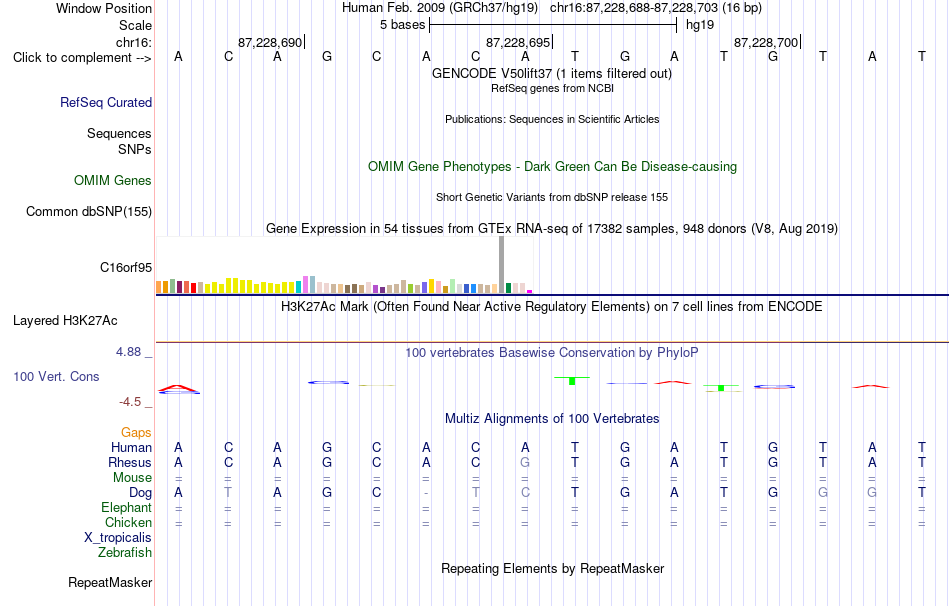Screen dimensions: 950x606
Task: Click the magenta last bar in GTEx chart
Action: (x=530, y=291)
